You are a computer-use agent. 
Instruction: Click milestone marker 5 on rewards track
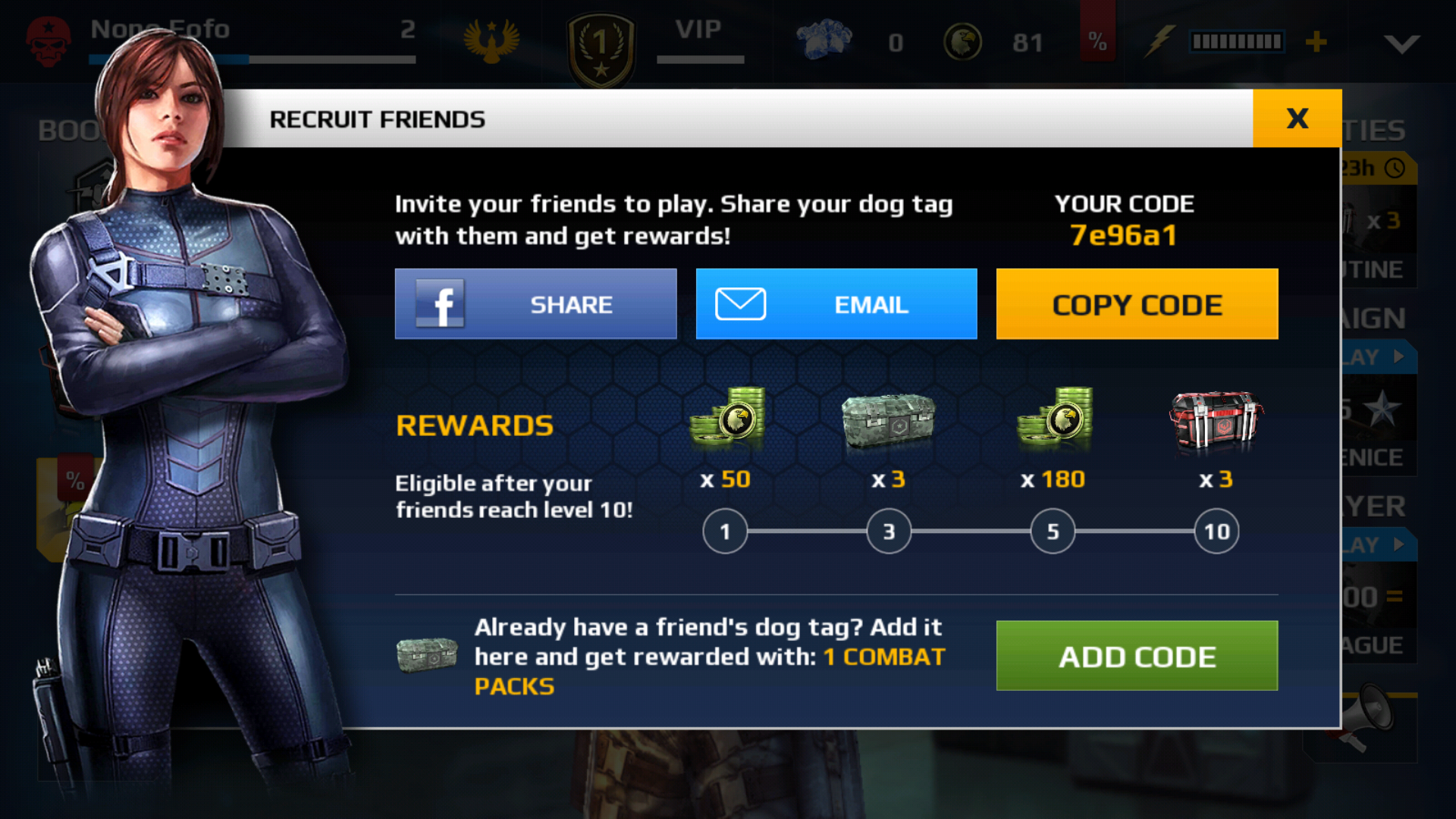pyautogui.click(x=1053, y=532)
